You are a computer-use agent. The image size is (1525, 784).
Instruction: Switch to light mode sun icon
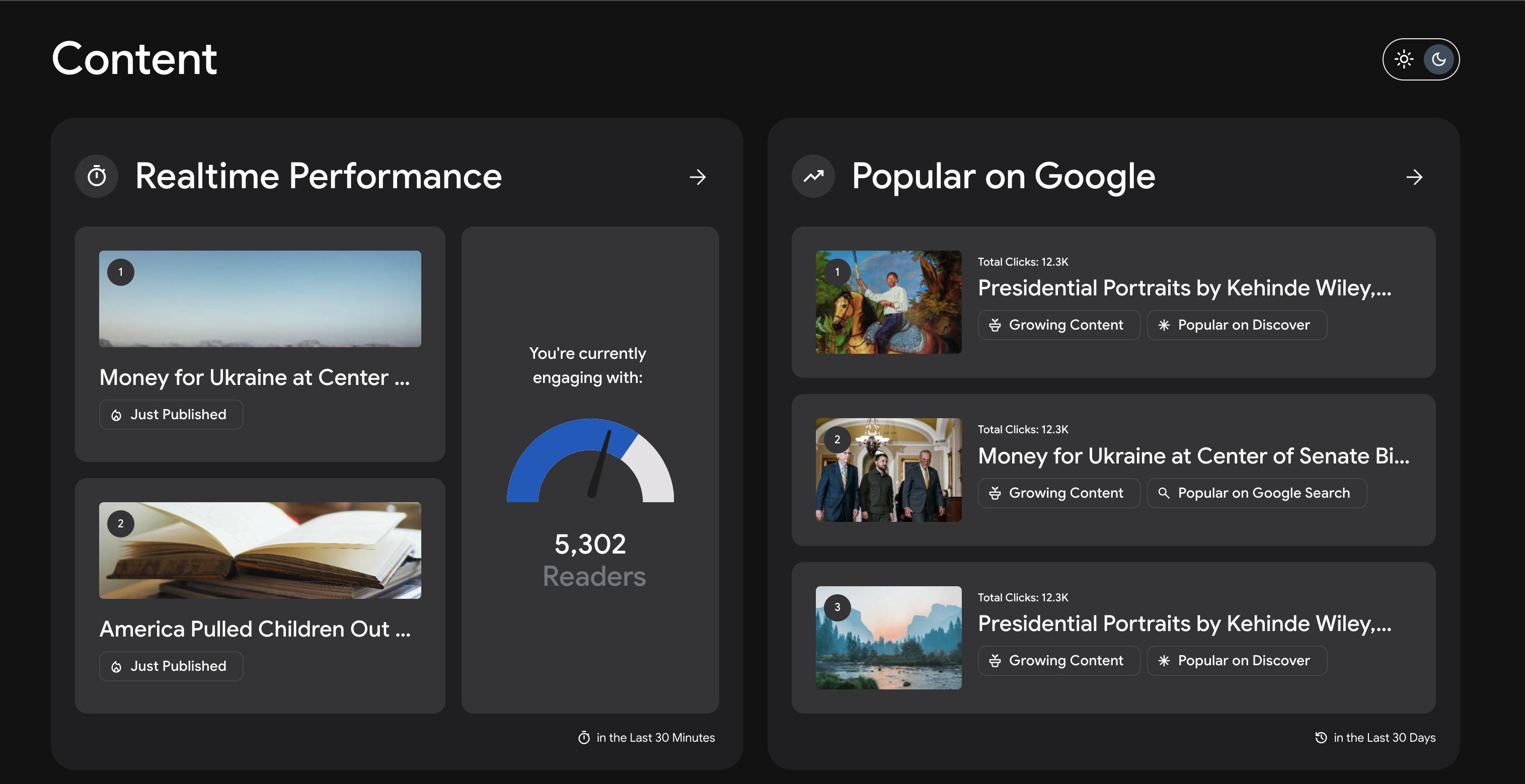[1404, 59]
